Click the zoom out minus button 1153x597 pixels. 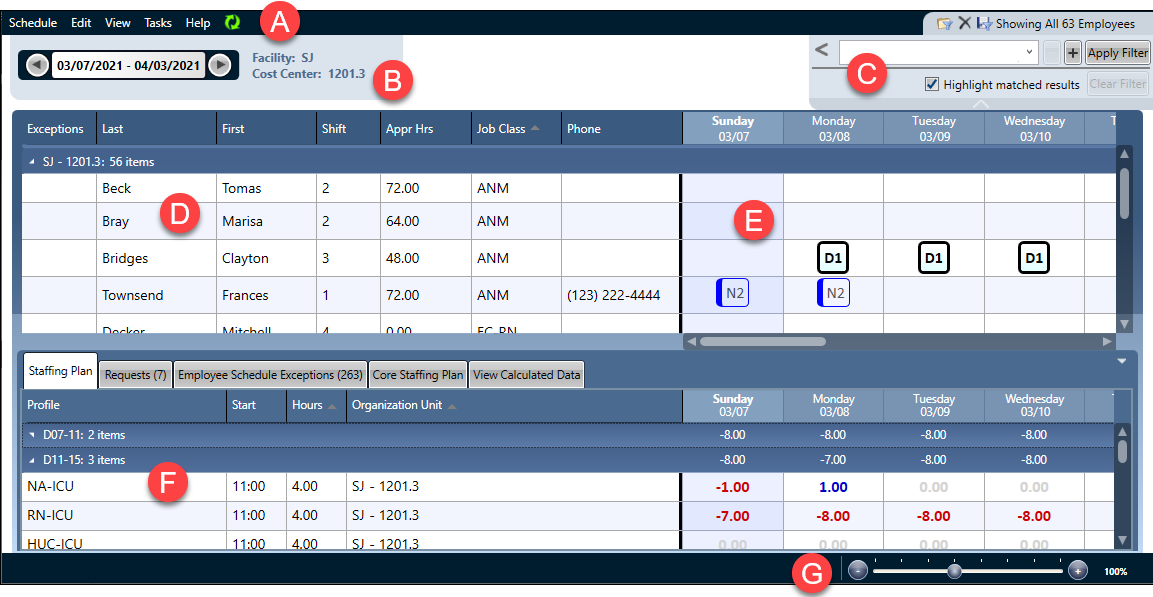[x=858, y=571]
